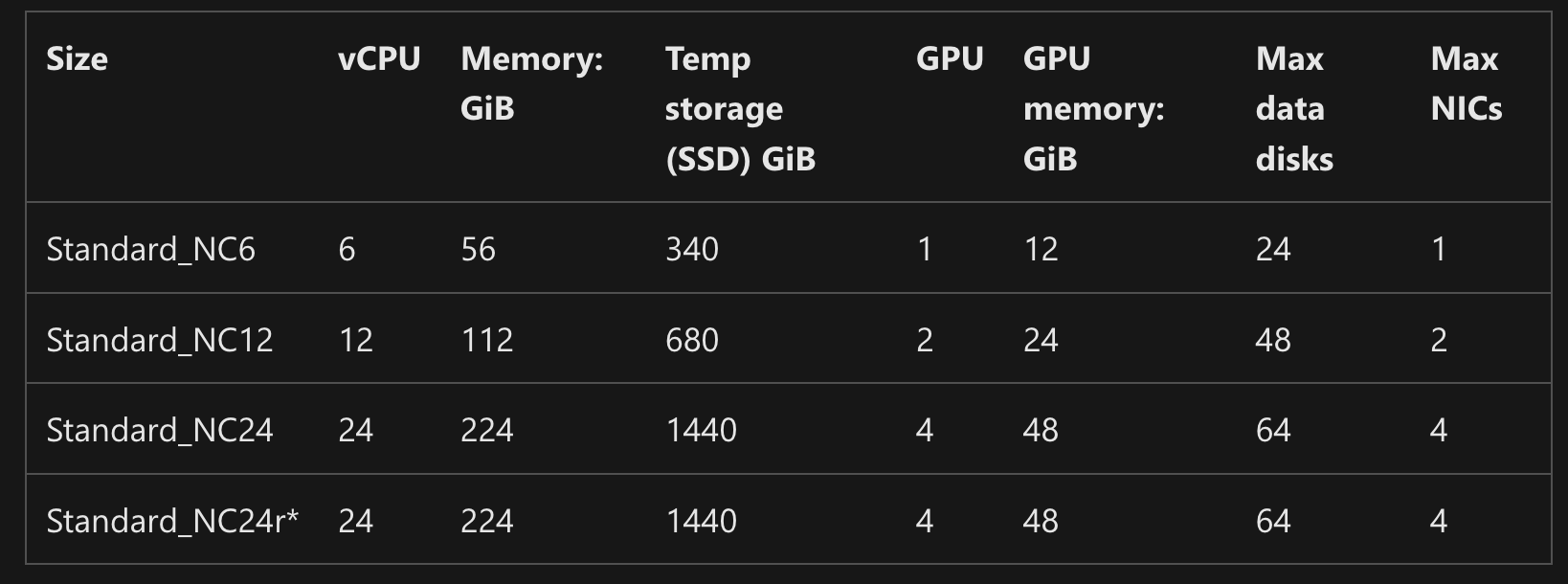The height and width of the screenshot is (584, 1568).
Task: Select Standard_NC6's vCPU value 6
Action: 347,249
